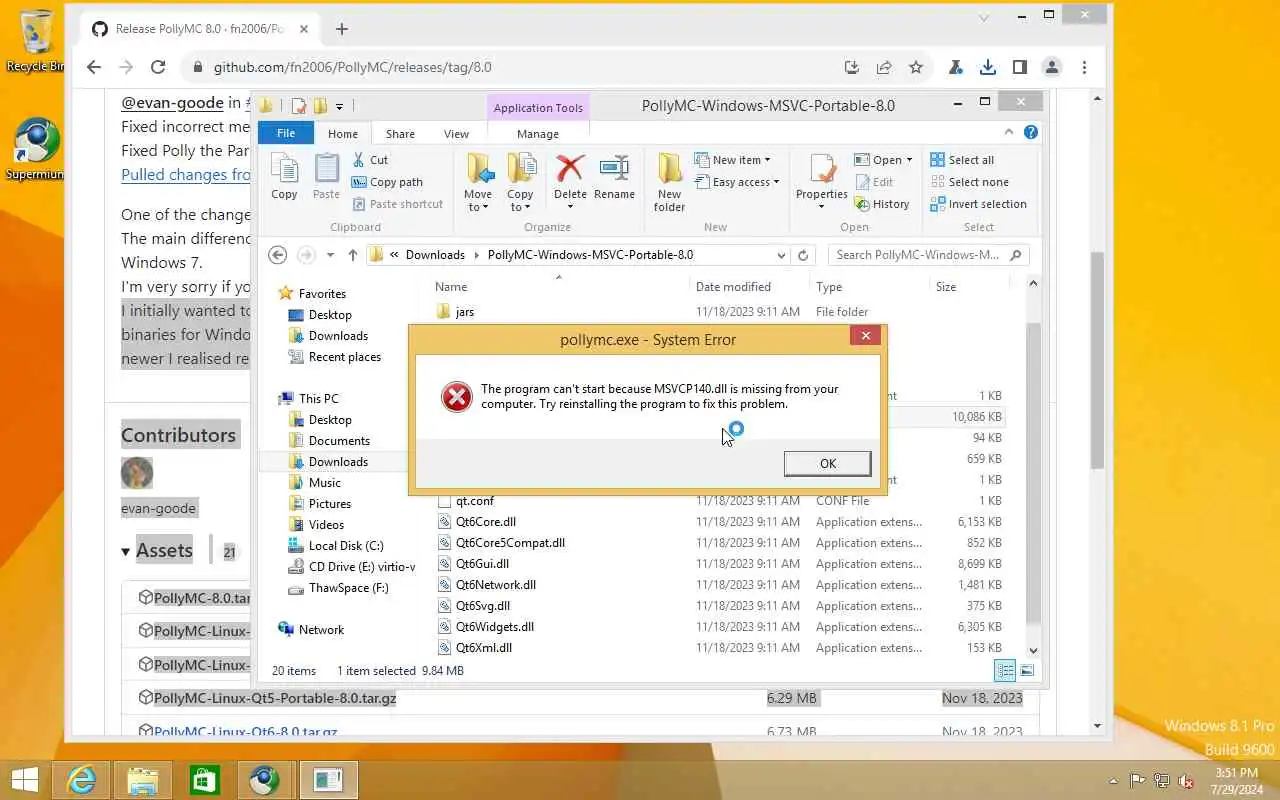The image size is (1280, 800).
Task: Click Copy path in Clipboard group
Action: (x=387, y=182)
